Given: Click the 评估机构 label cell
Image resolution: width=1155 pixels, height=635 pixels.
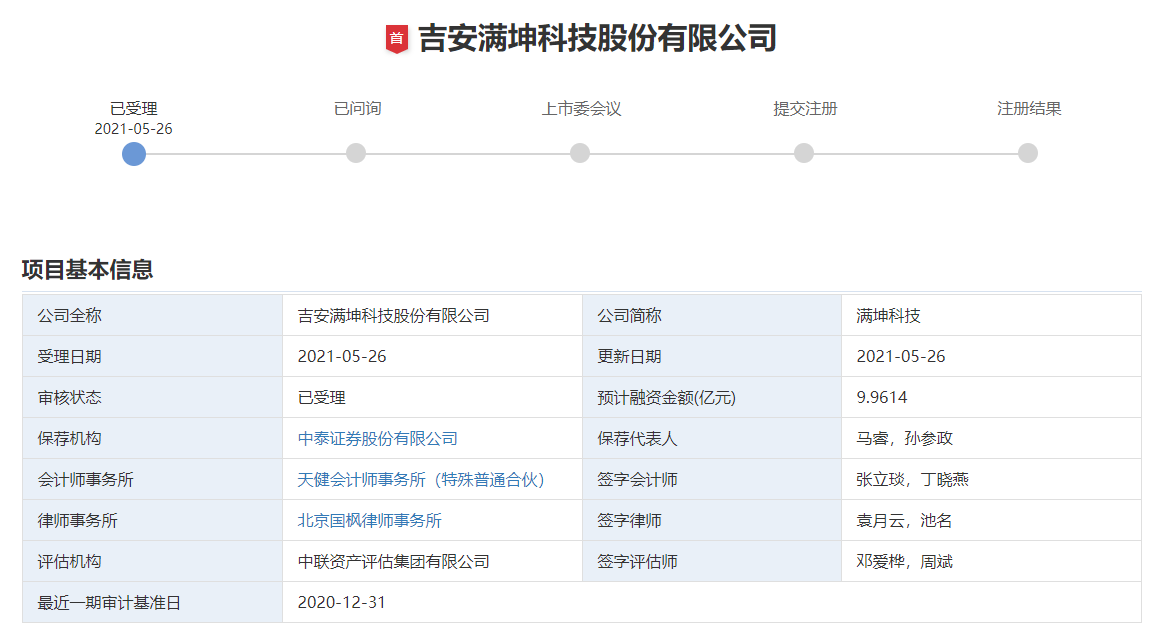Looking at the screenshot, I should point(152,561).
